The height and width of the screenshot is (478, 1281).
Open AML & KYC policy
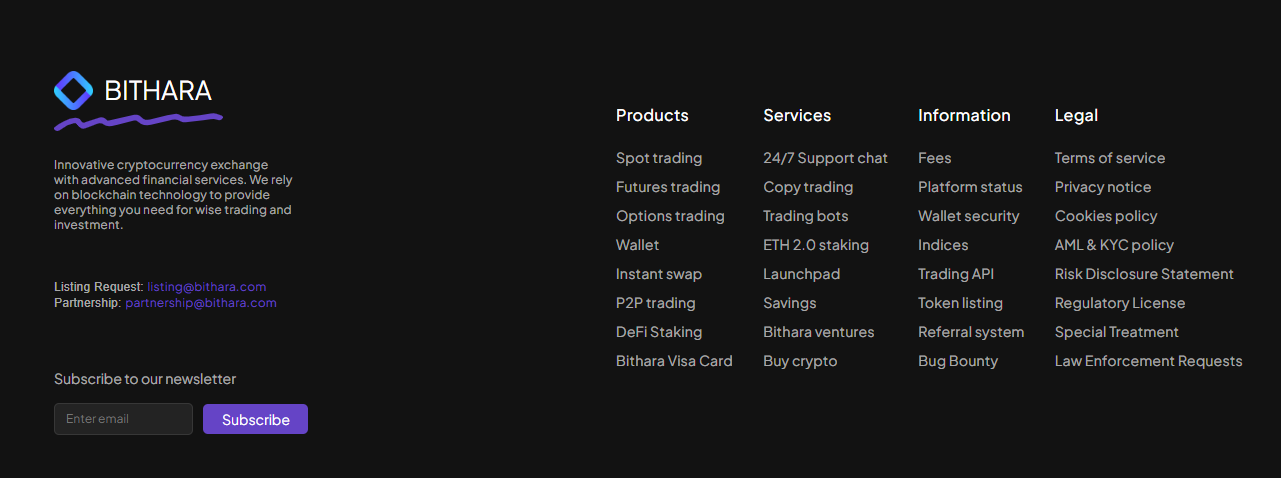pyautogui.click(x=1114, y=245)
